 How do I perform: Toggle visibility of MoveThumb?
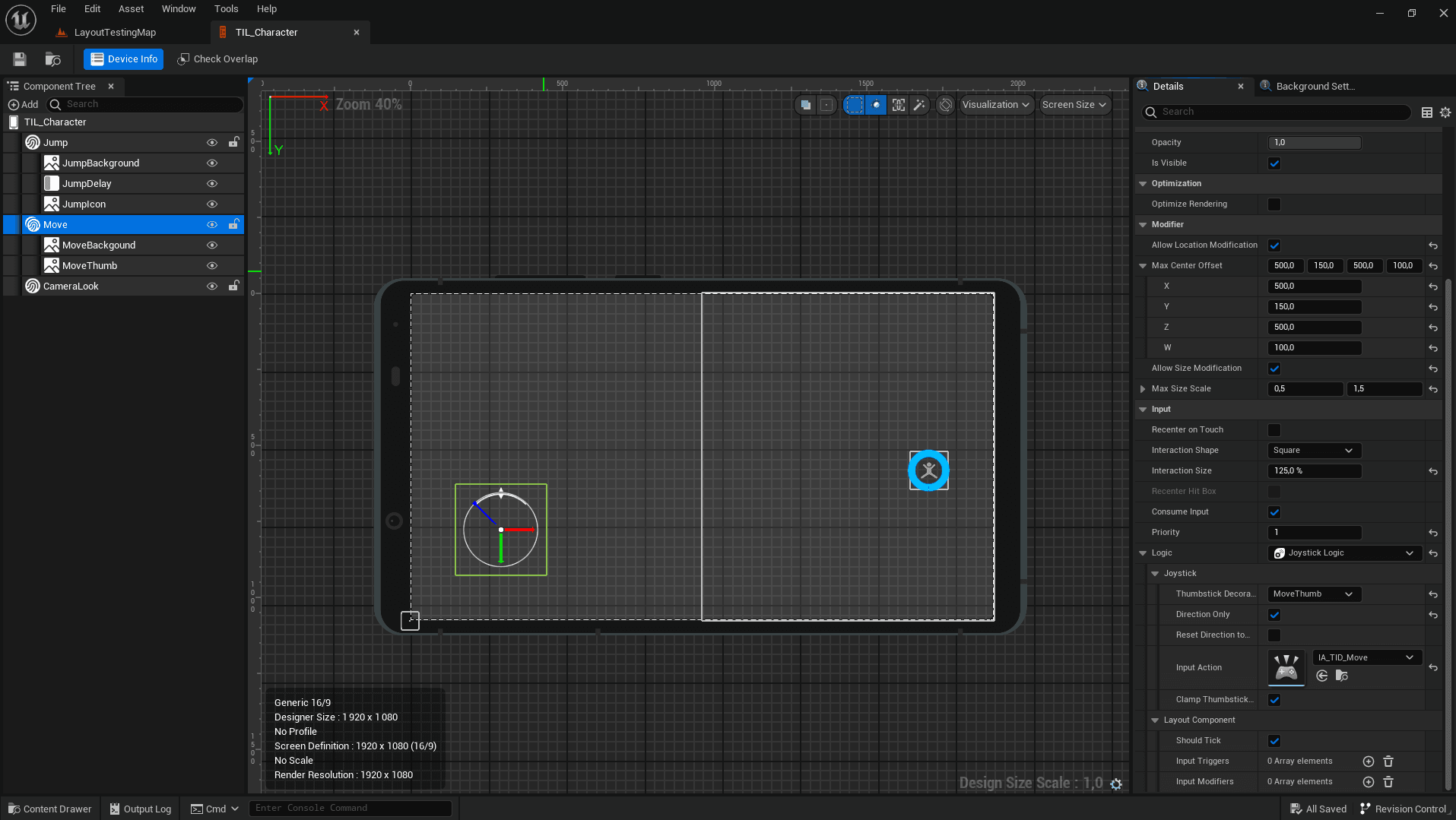(x=212, y=266)
